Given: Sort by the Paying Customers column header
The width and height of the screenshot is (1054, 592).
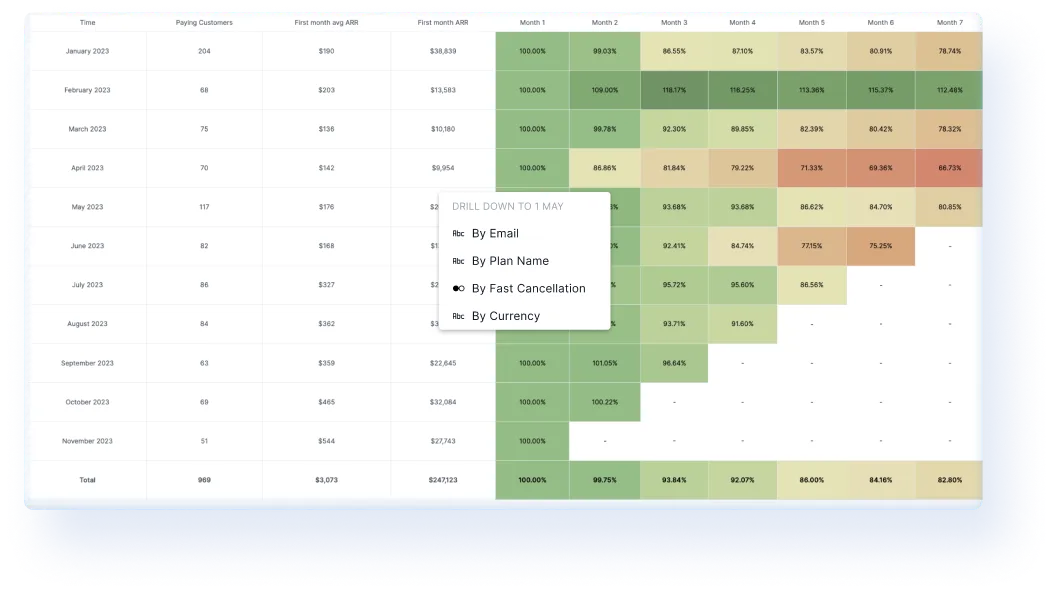Looking at the screenshot, I should tap(204, 22).
